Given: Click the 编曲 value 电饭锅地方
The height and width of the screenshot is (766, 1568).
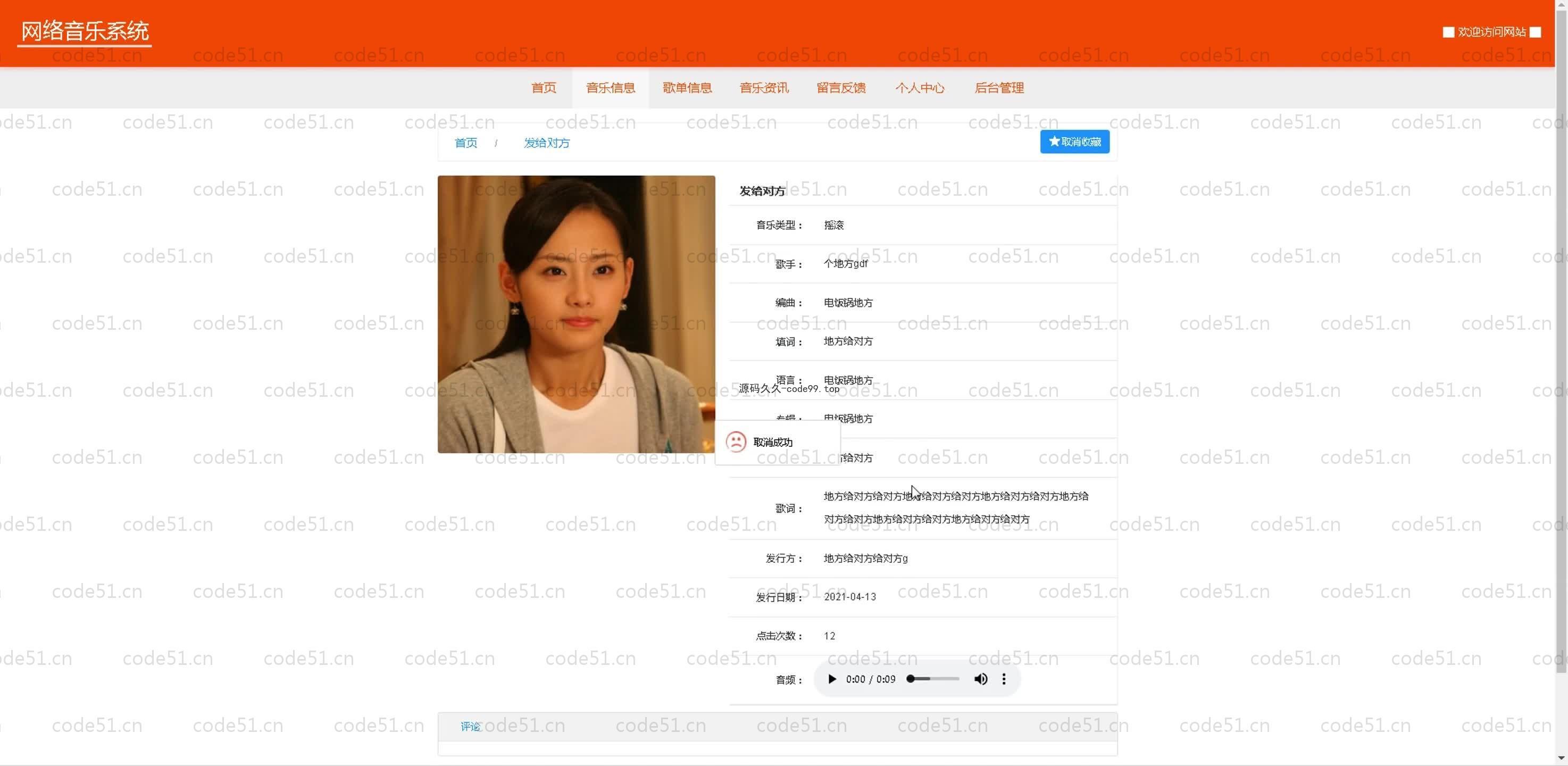Looking at the screenshot, I should point(848,303).
